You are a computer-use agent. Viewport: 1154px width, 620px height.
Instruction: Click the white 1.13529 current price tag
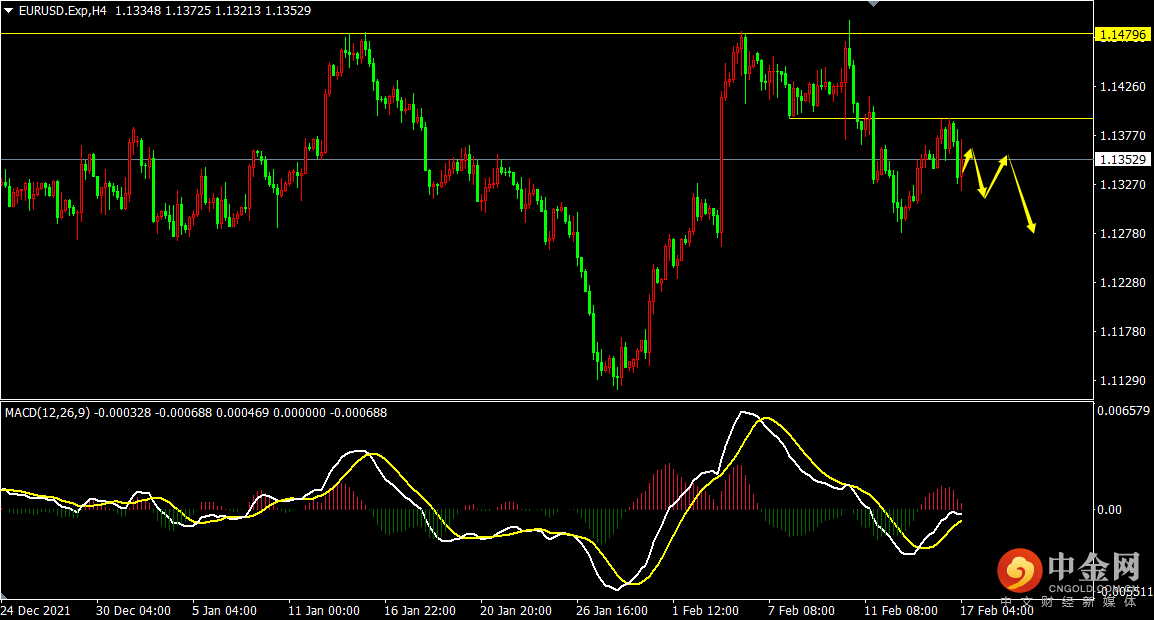coord(1123,159)
